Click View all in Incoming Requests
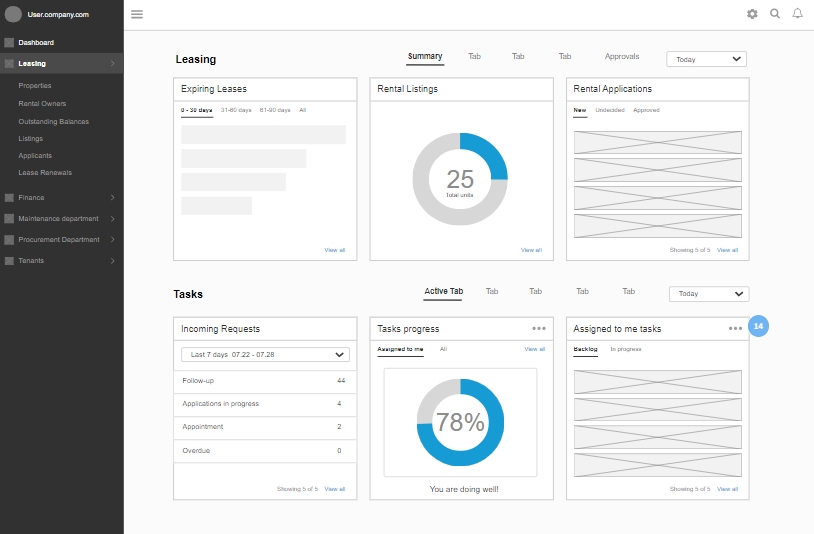Image resolution: width=814 pixels, height=534 pixels. 335,489
